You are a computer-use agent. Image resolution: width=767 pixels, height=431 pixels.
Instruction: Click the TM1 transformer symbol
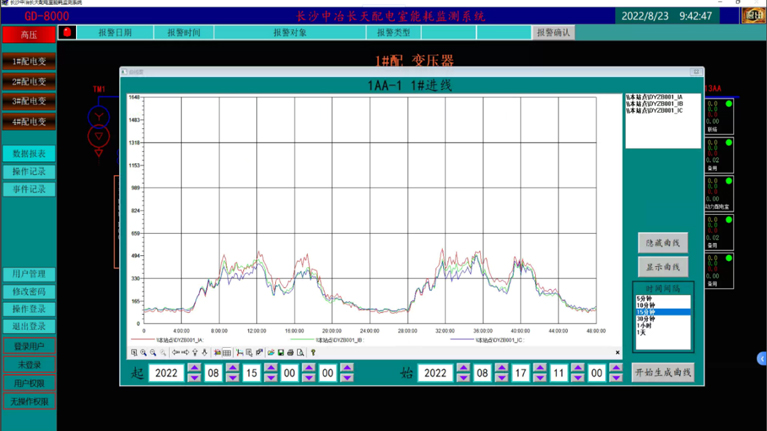click(99, 125)
